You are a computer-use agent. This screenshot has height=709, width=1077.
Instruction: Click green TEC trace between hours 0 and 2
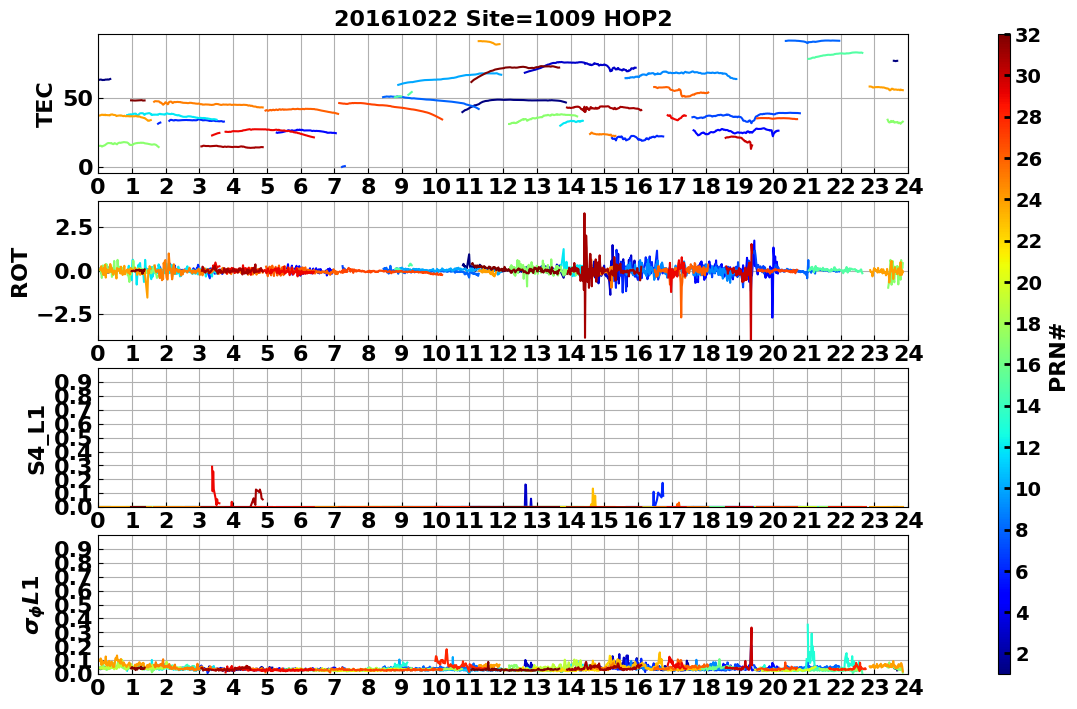point(130,144)
